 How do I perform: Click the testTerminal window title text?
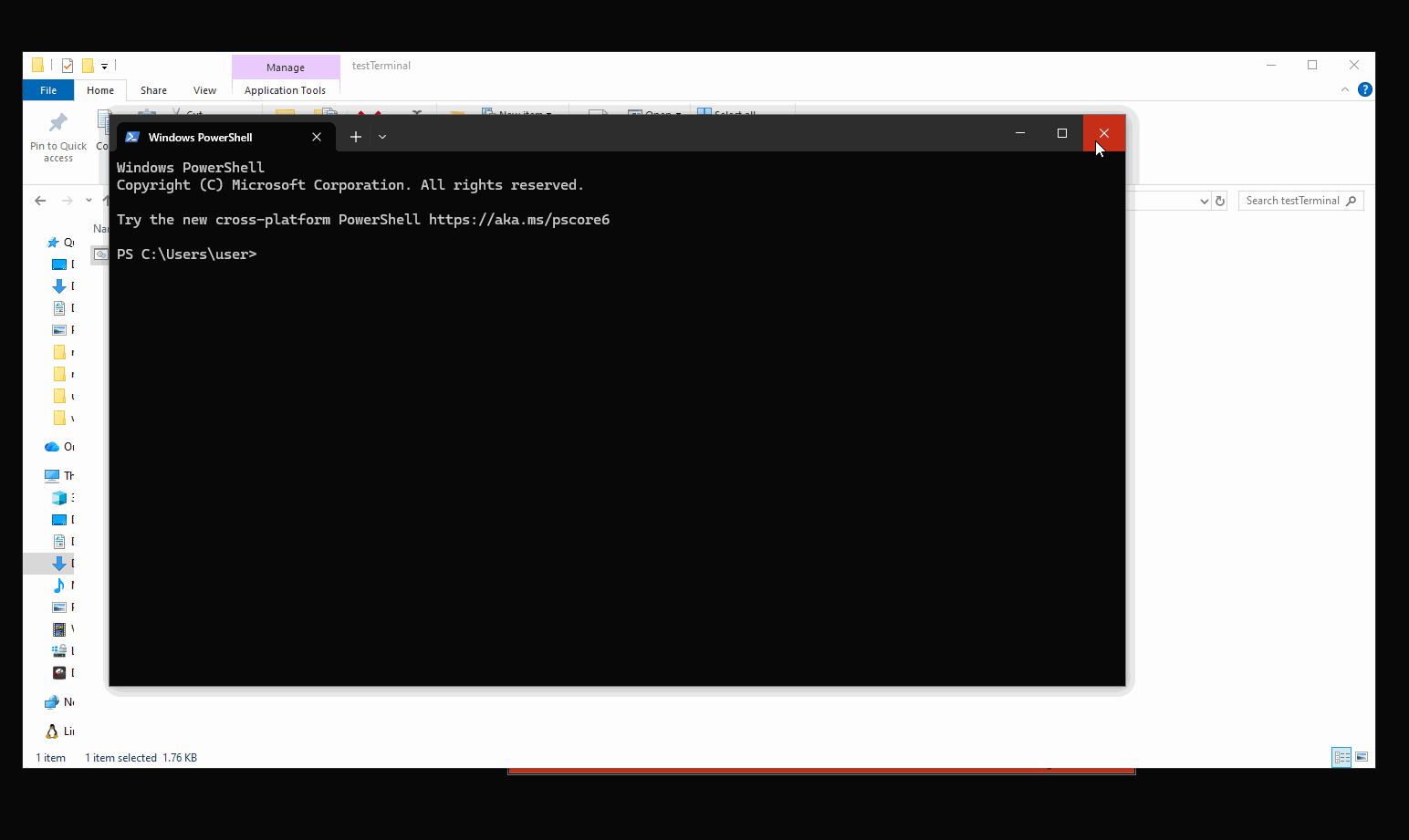pyautogui.click(x=381, y=66)
